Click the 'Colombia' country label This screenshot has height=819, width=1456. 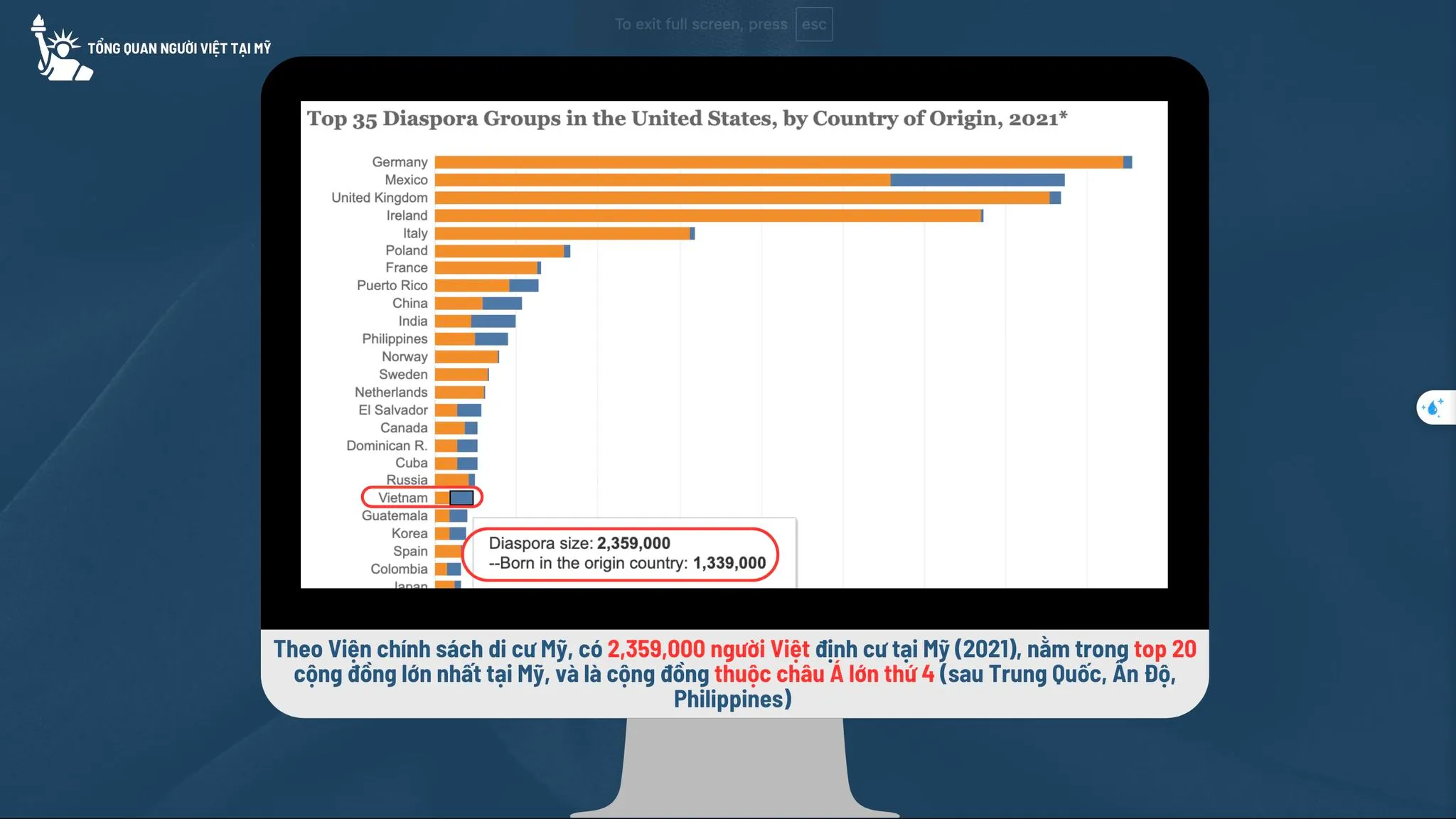click(399, 569)
